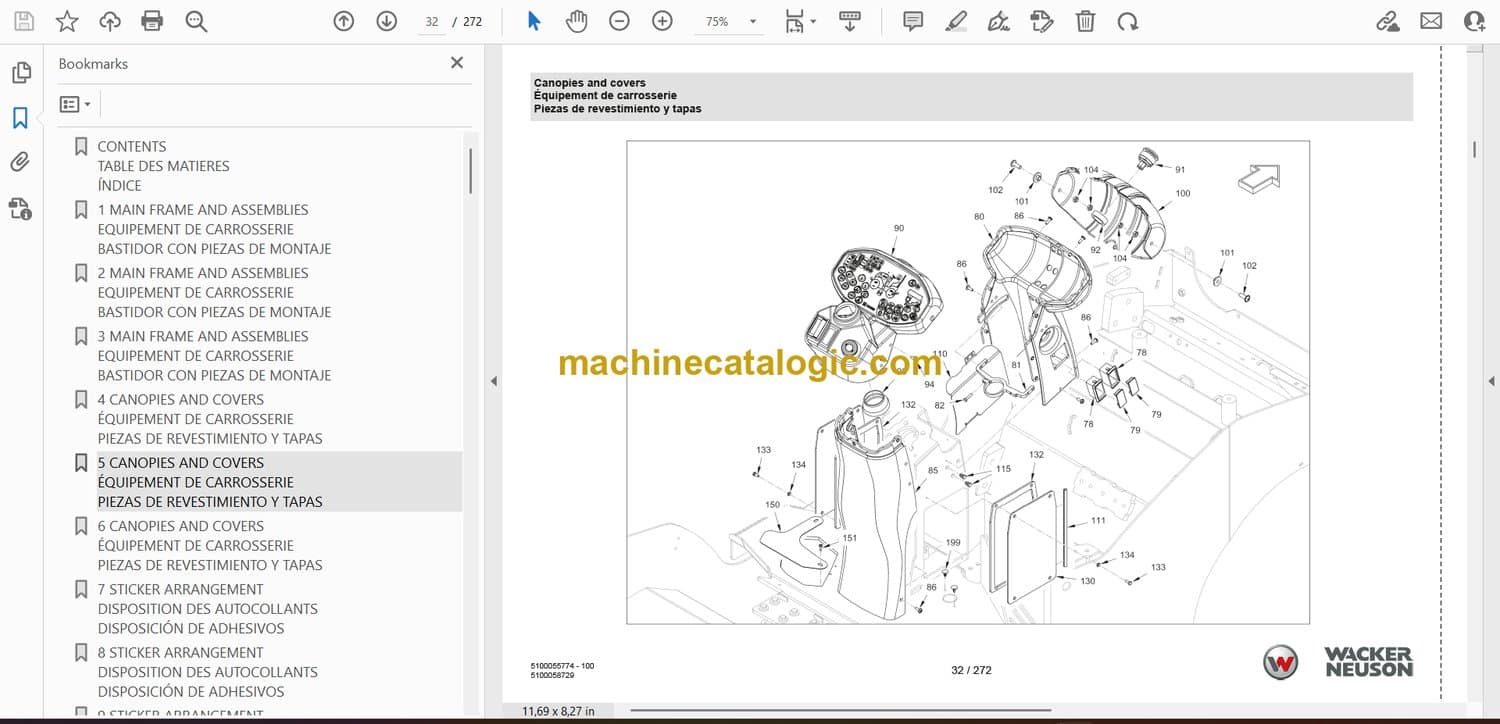The height and width of the screenshot is (724, 1500).
Task: Click the Print file icon
Action: pyautogui.click(x=152, y=21)
